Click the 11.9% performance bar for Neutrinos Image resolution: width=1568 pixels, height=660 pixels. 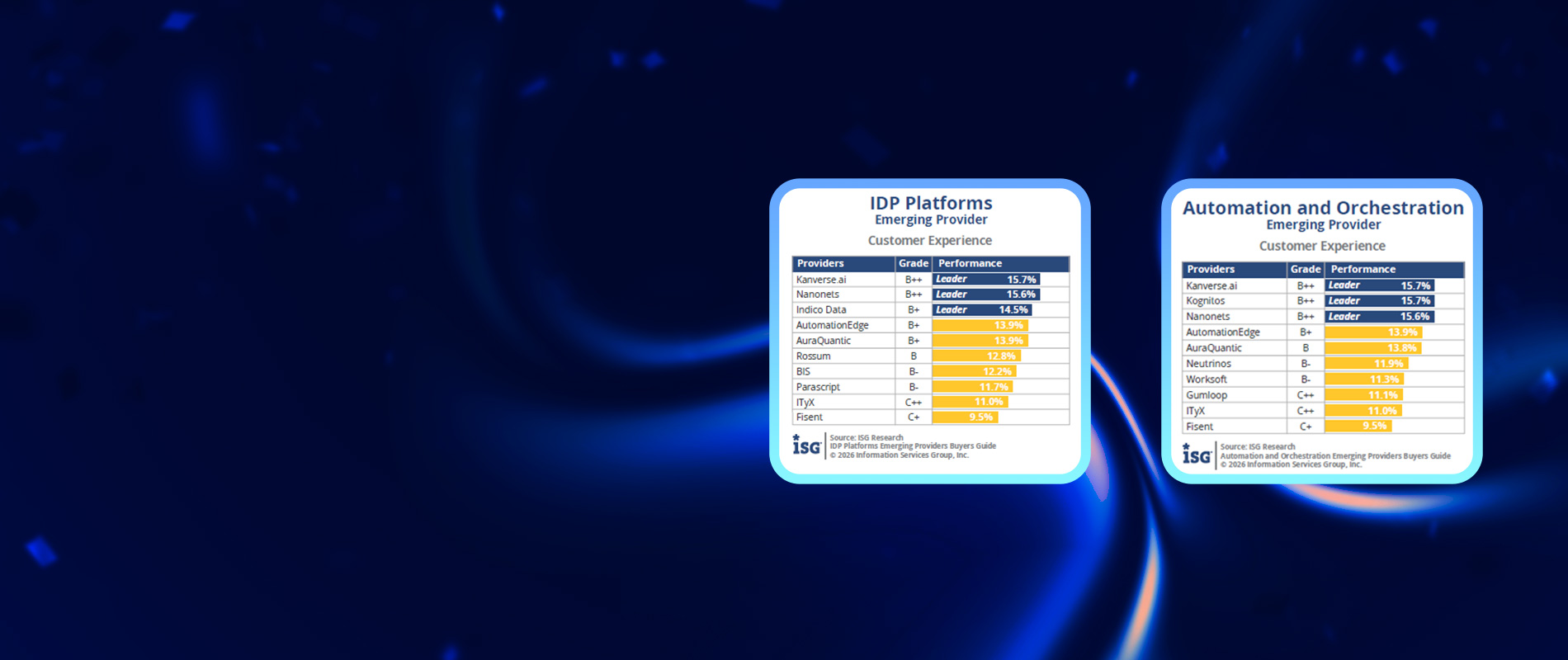point(1367,364)
